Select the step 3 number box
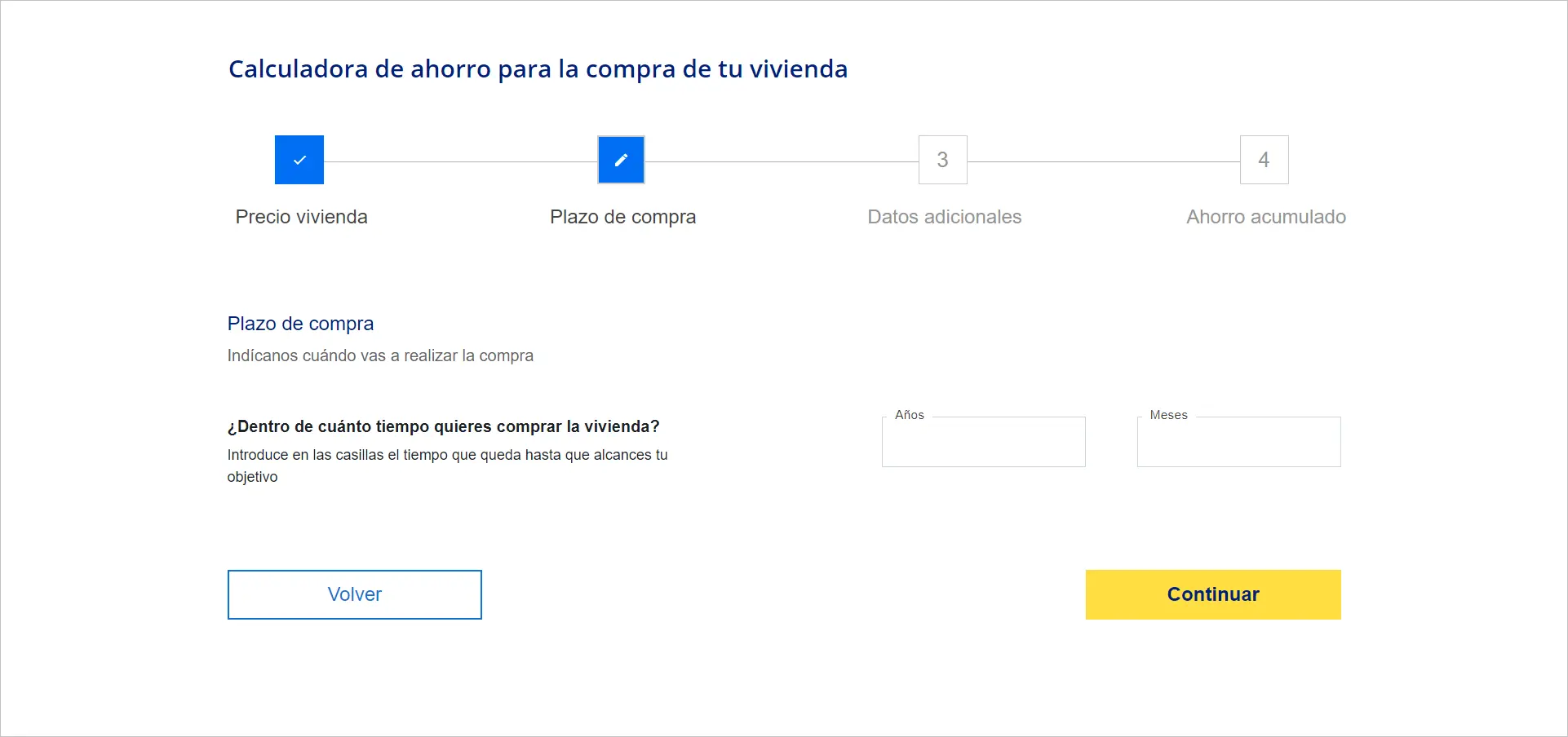1568x737 pixels. [x=942, y=160]
